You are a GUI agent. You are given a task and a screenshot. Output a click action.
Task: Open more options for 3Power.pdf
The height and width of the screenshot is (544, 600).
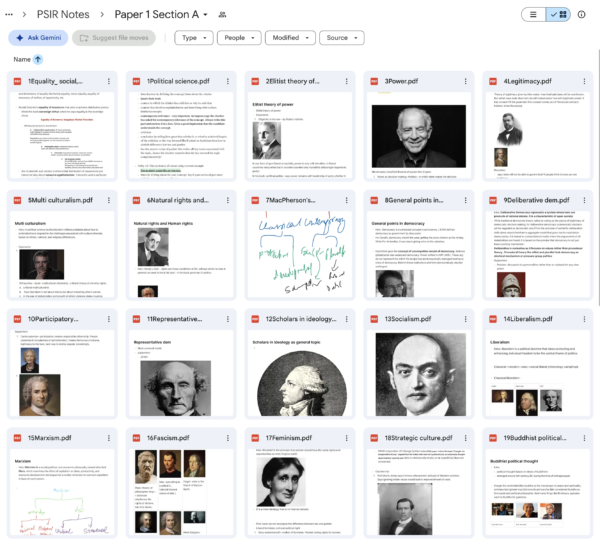465,81
